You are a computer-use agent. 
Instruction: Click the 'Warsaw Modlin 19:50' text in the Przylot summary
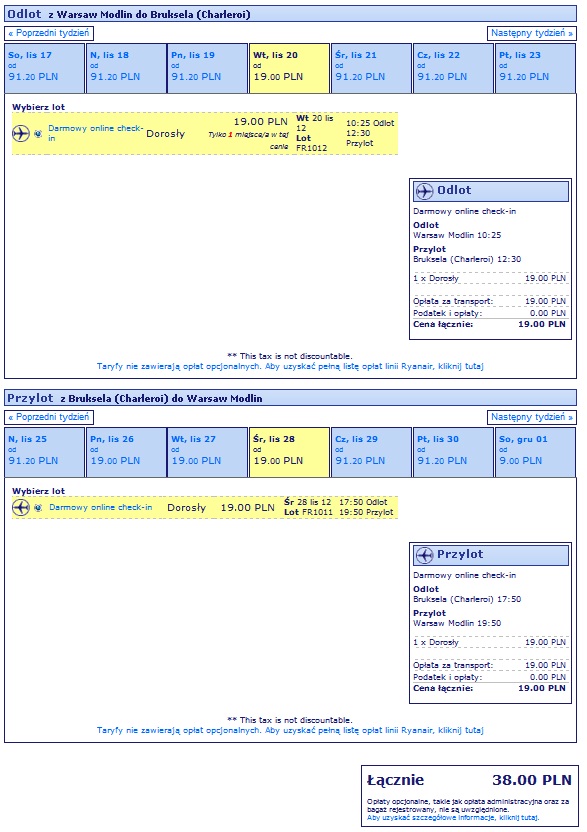[457, 623]
